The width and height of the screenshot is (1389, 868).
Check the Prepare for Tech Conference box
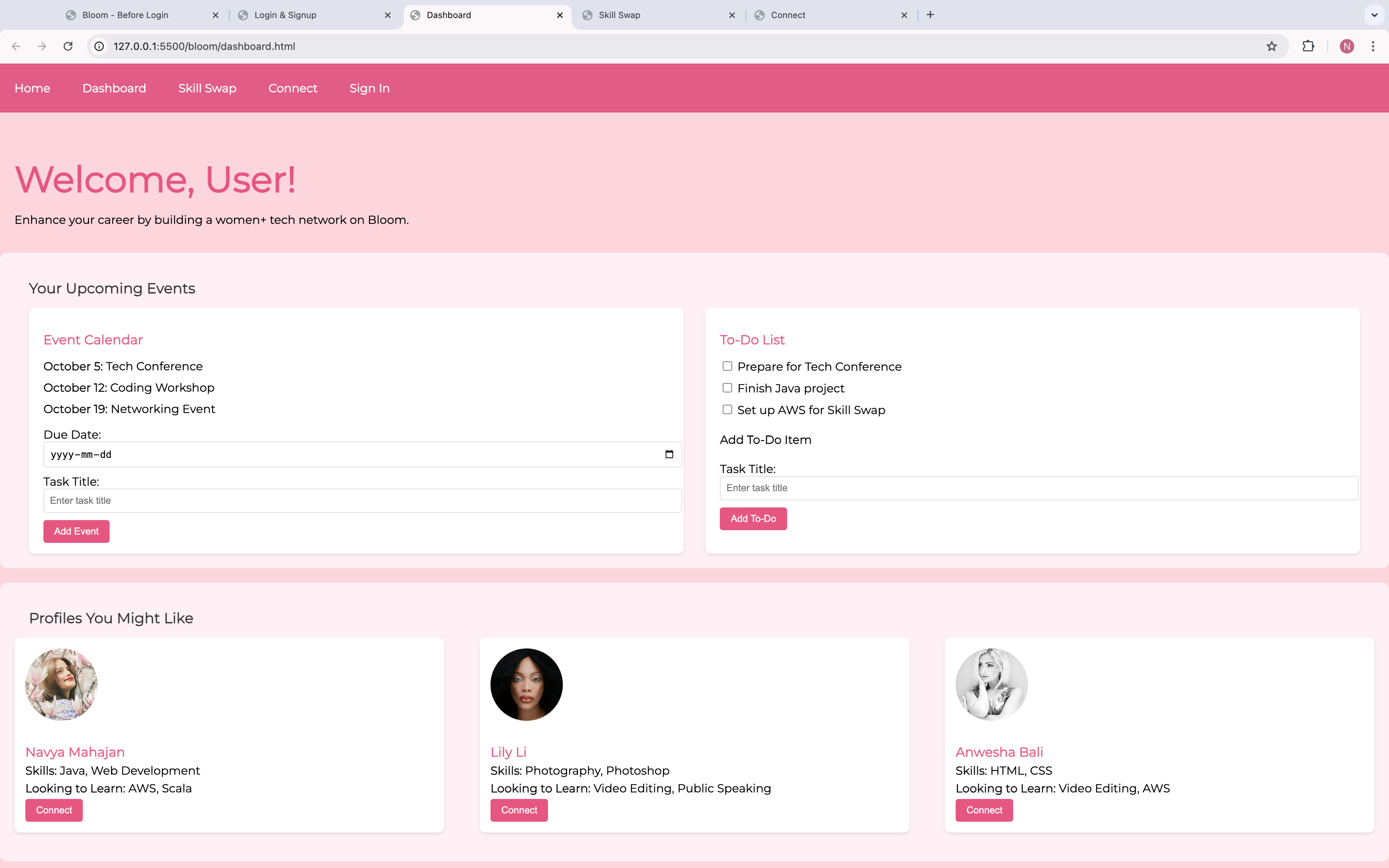pyautogui.click(x=727, y=366)
